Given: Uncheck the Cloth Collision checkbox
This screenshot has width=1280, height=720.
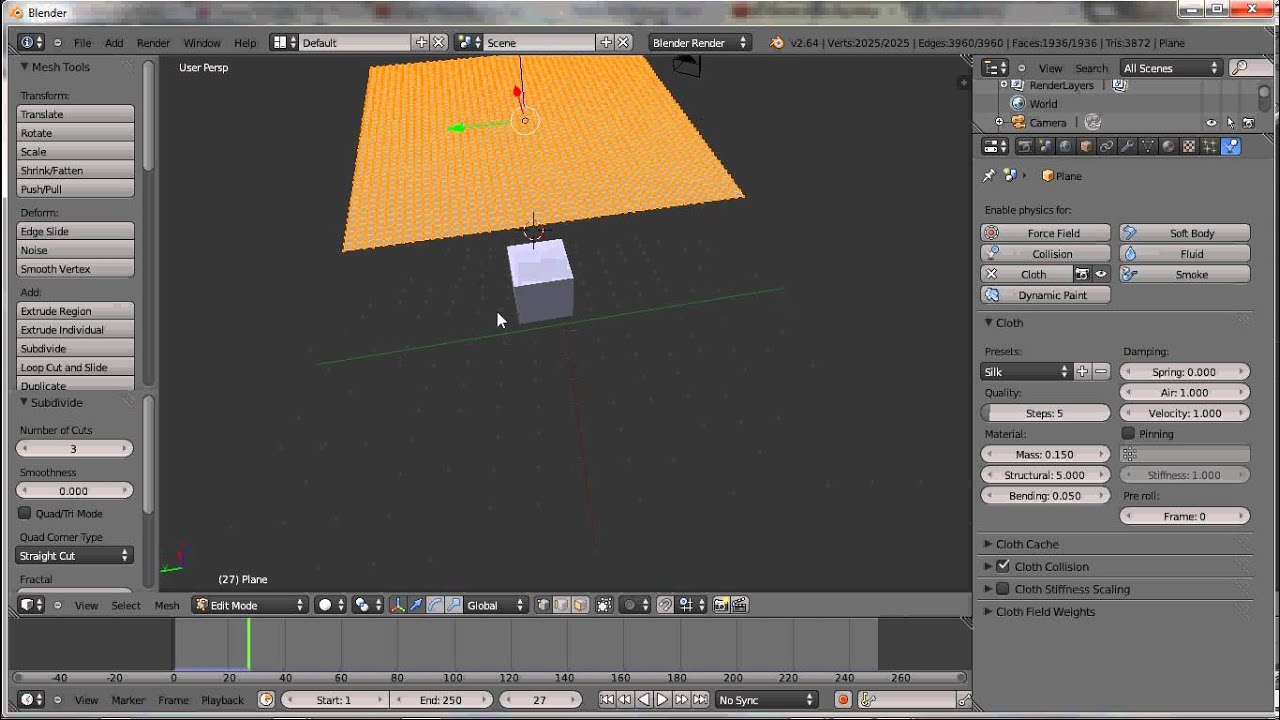Looking at the screenshot, I should [1003, 566].
